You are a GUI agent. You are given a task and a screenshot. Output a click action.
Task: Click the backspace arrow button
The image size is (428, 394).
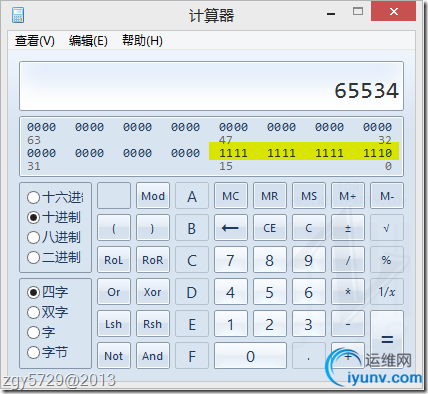pyautogui.click(x=231, y=228)
